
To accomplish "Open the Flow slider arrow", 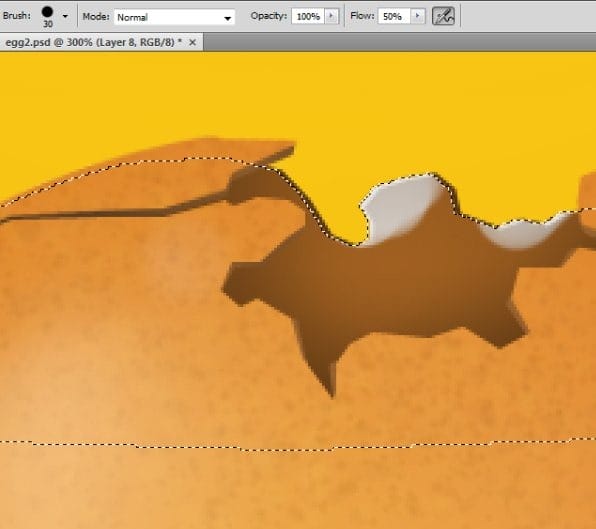I will (x=418, y=16).
